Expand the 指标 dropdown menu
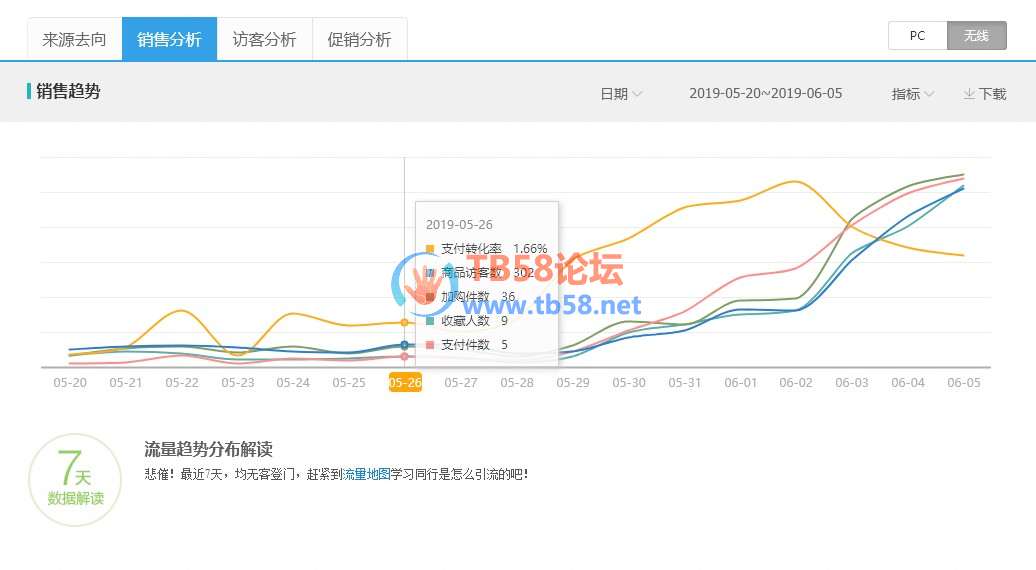The height and width of the screenshot is (570, 1036). 912,94
